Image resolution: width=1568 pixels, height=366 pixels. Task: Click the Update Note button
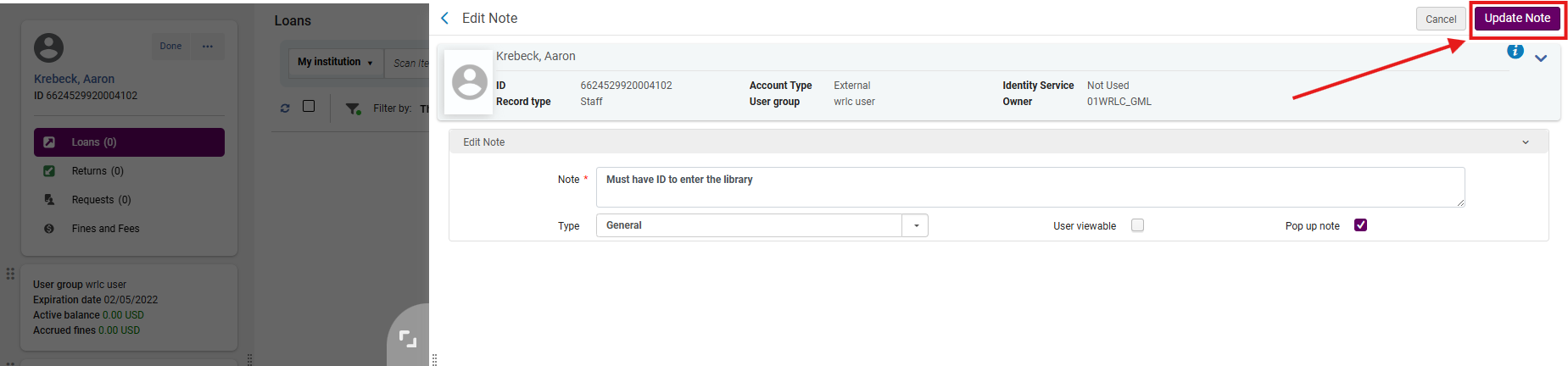click(1516, 19)
